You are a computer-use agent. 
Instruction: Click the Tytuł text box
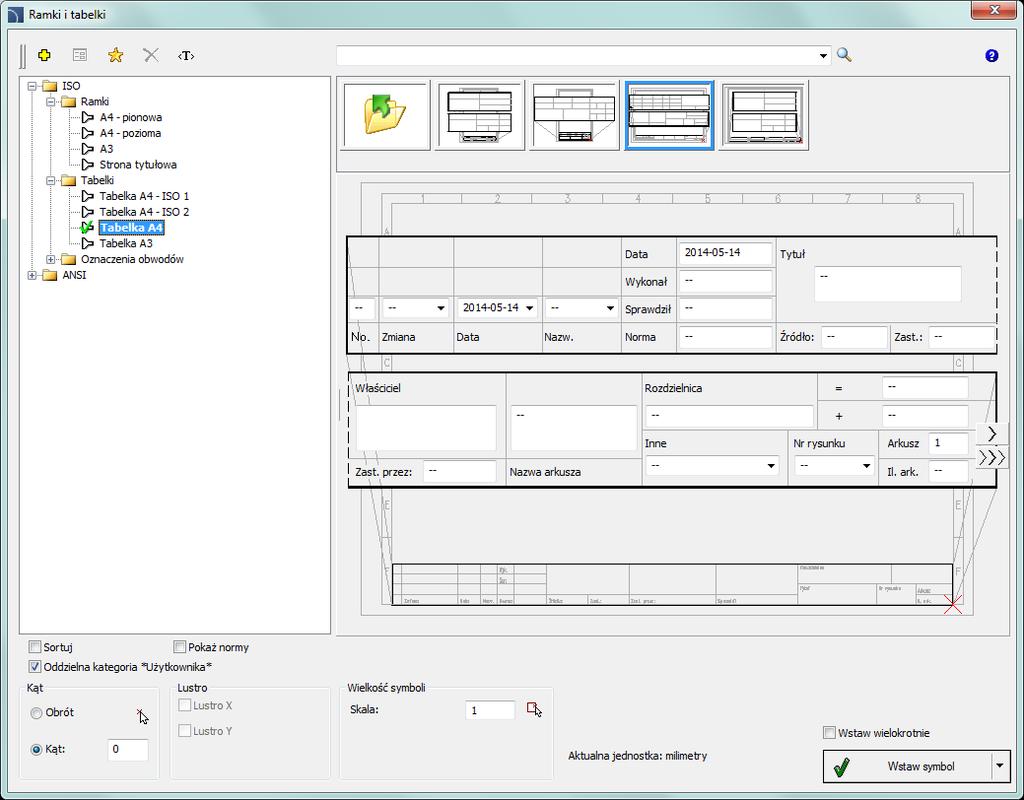coord(888,283)
